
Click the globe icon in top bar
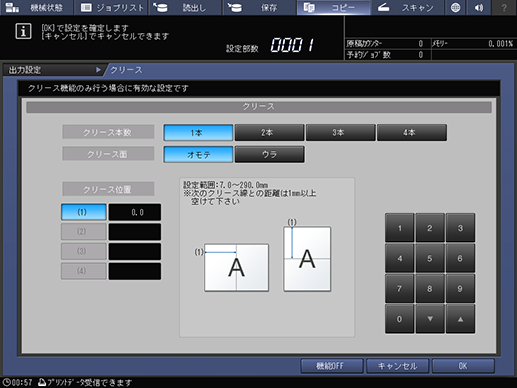tap(455, 7)
